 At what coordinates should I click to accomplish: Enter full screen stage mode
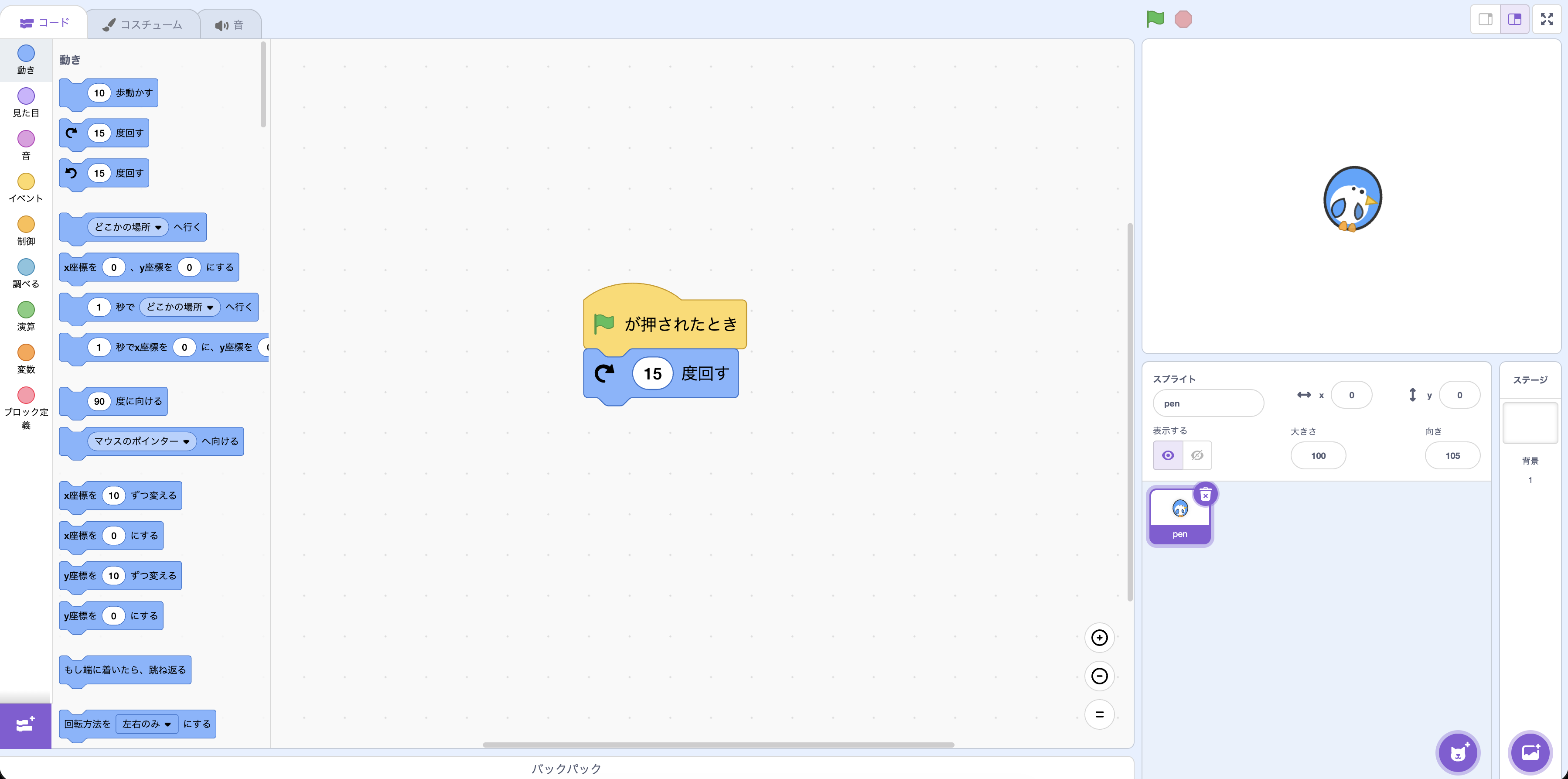1547,20
